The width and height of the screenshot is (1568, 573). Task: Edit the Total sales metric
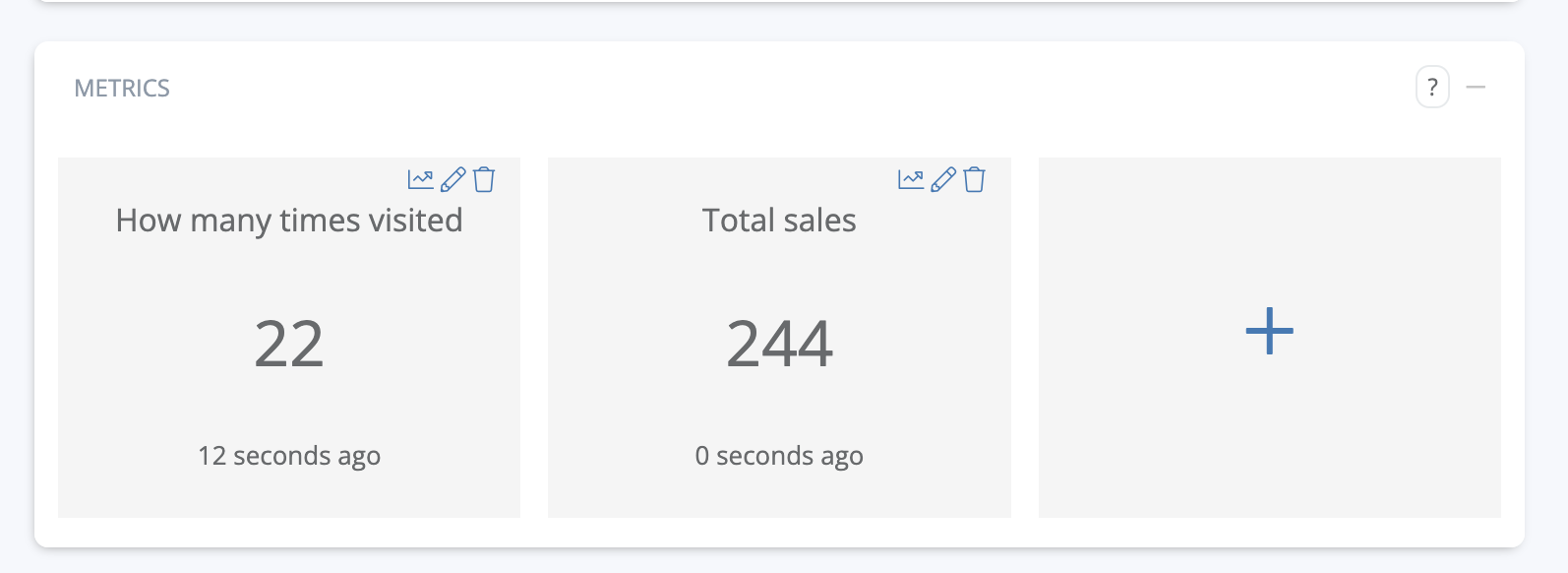click(x=942, y=179)
